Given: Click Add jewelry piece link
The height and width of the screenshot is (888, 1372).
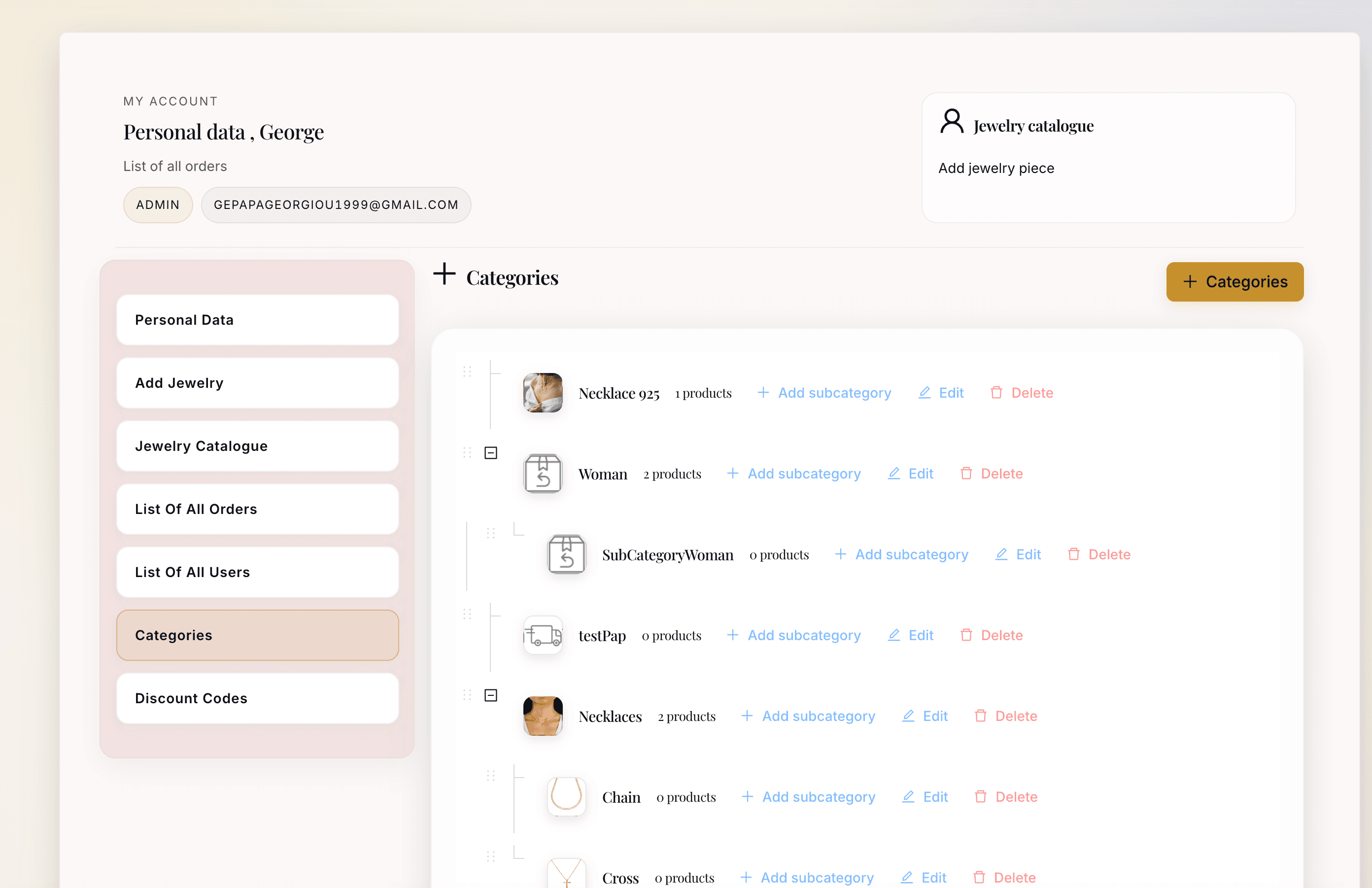Looking at the screenshot, I should 995,168.
